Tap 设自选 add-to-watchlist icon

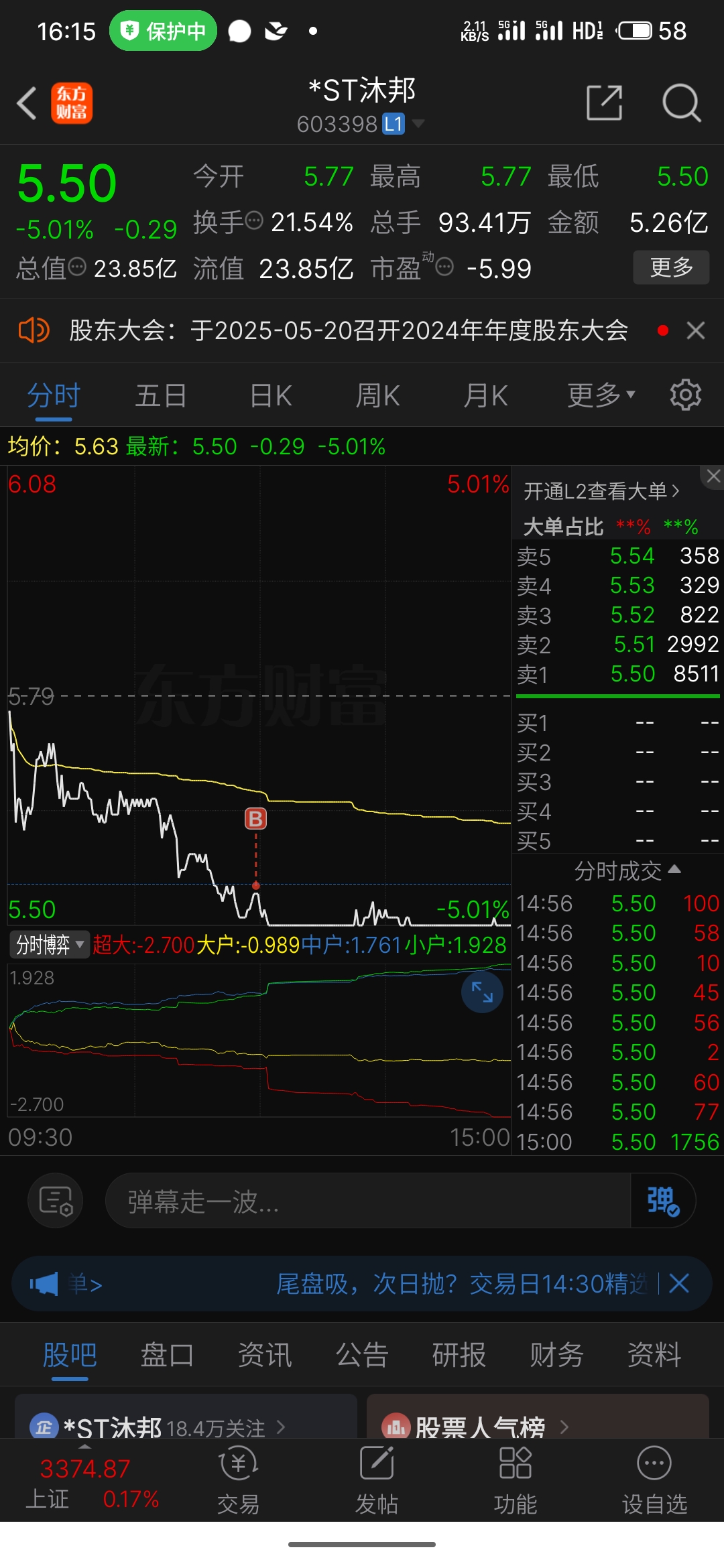[654, 1481]
